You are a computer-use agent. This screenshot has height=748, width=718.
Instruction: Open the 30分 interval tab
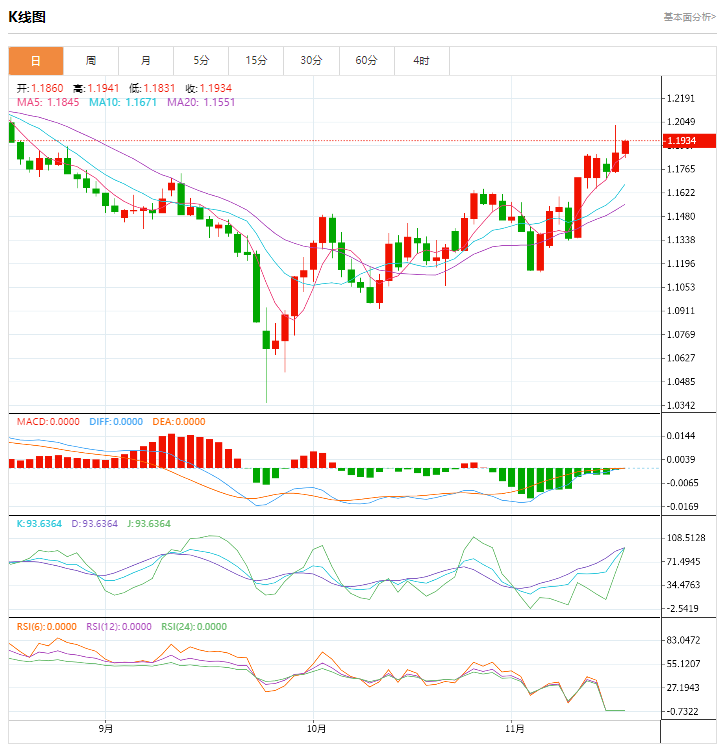[x=312, y=61]
